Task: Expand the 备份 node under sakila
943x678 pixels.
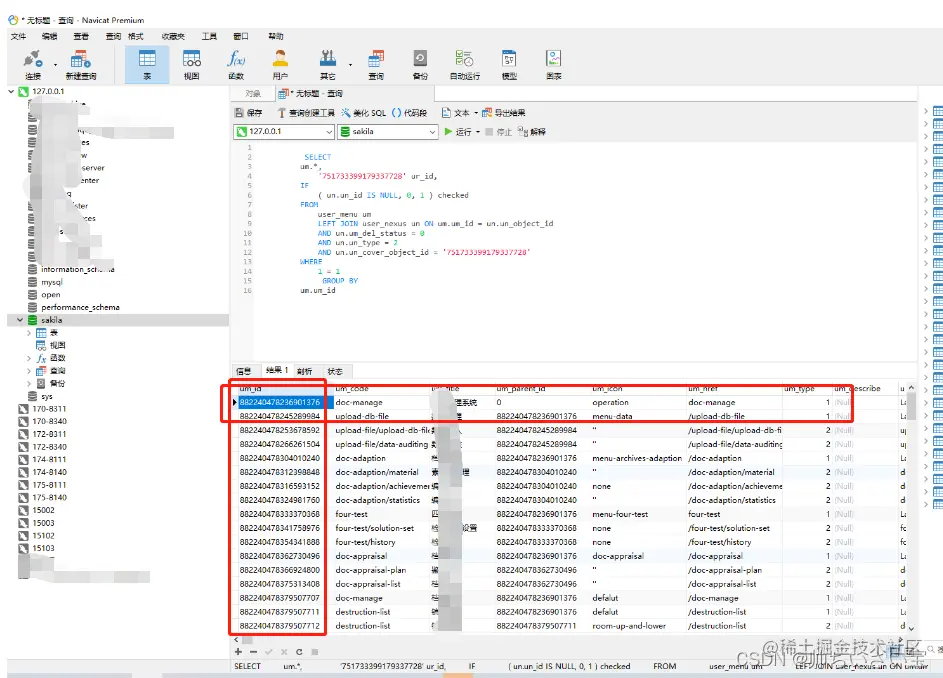Action: click(x=29, y=383)
